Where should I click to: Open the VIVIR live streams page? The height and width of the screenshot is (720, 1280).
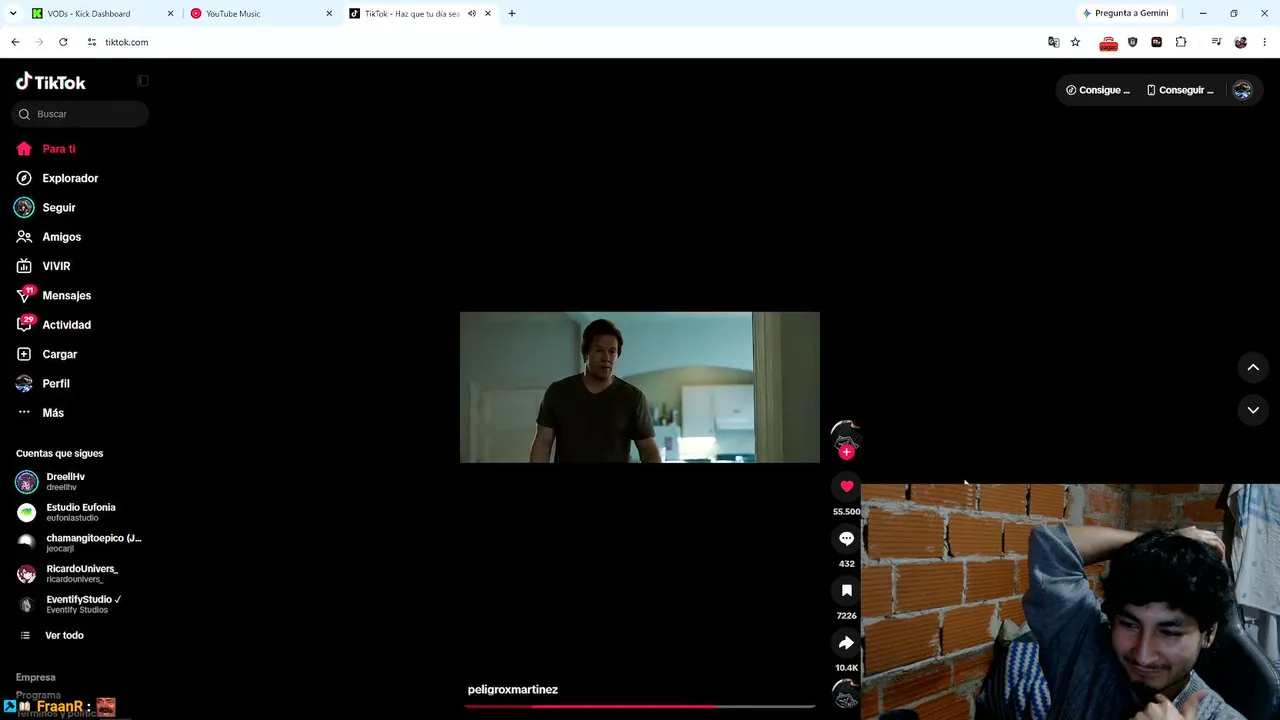(x=43, y=266)
